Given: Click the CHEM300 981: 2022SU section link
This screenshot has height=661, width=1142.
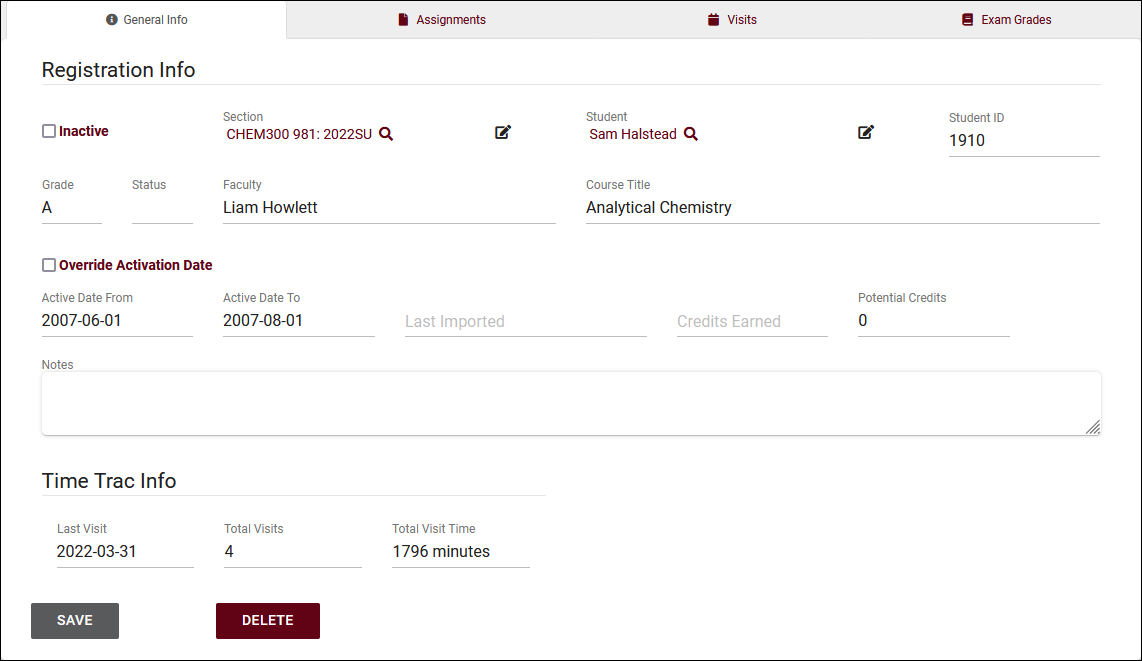Looking at the screenshot, I should click(299, 134).
